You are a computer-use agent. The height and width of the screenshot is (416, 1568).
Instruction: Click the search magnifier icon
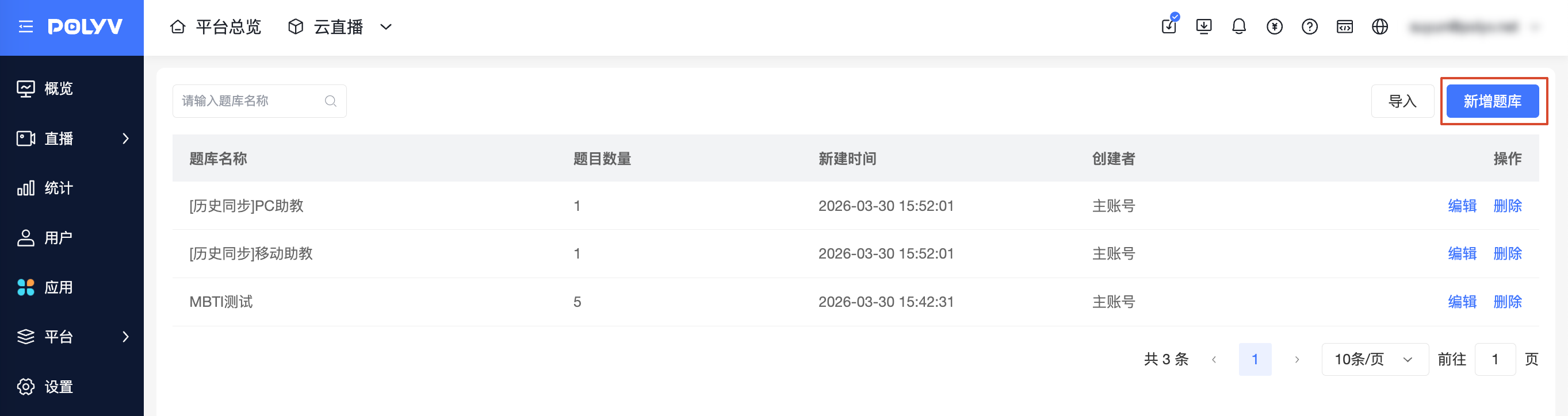pyautogui.click(x=331, y=101)
